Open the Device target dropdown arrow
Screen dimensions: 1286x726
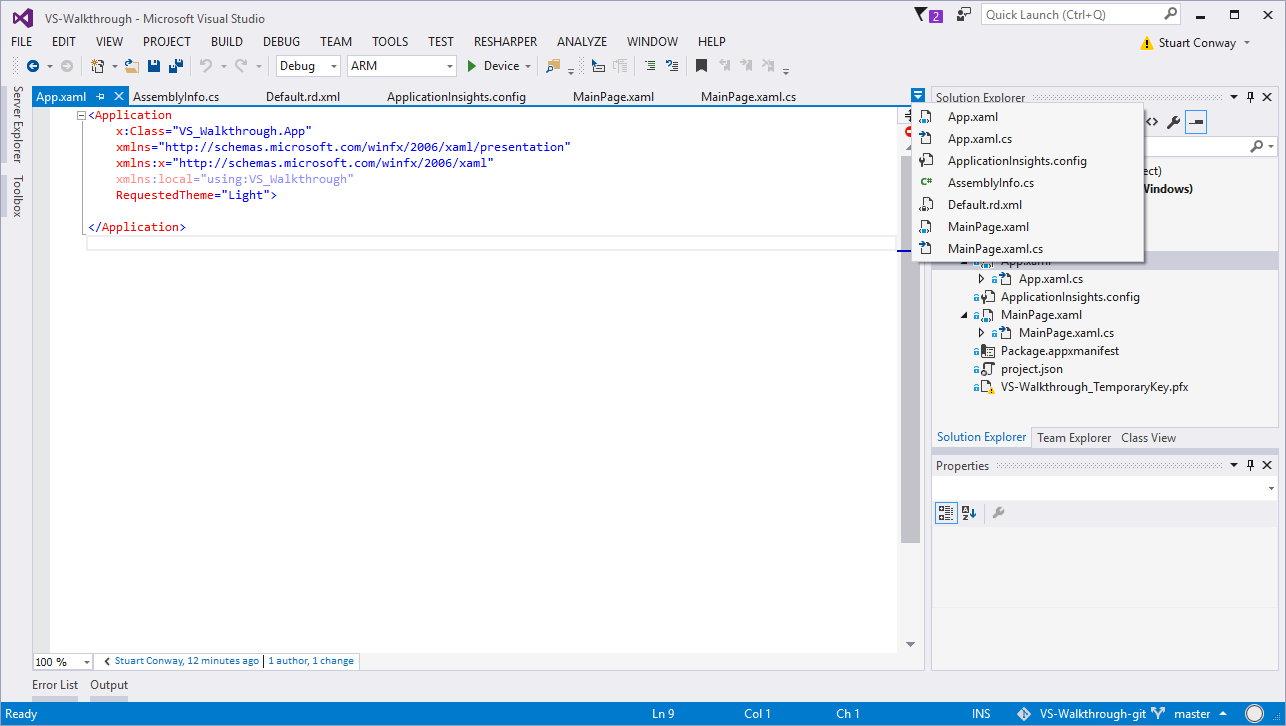pyautogui.click(x=529, y=66)
